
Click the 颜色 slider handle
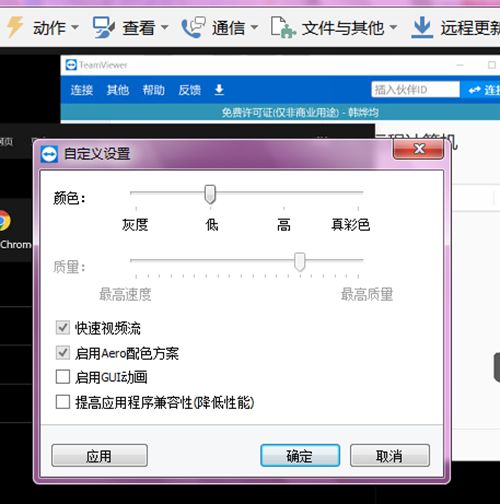click(210, 194)
